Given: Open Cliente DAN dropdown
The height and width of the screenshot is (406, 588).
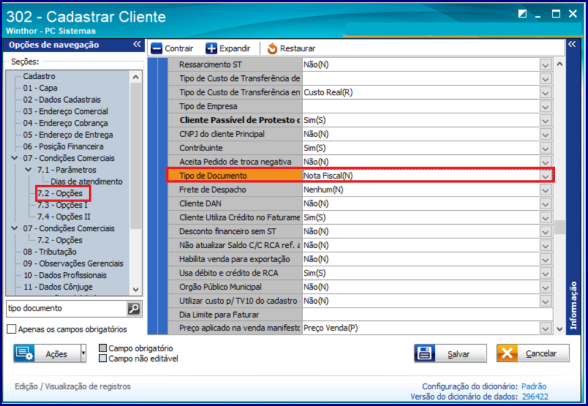Looking at the screenshot, I should 546,204.
